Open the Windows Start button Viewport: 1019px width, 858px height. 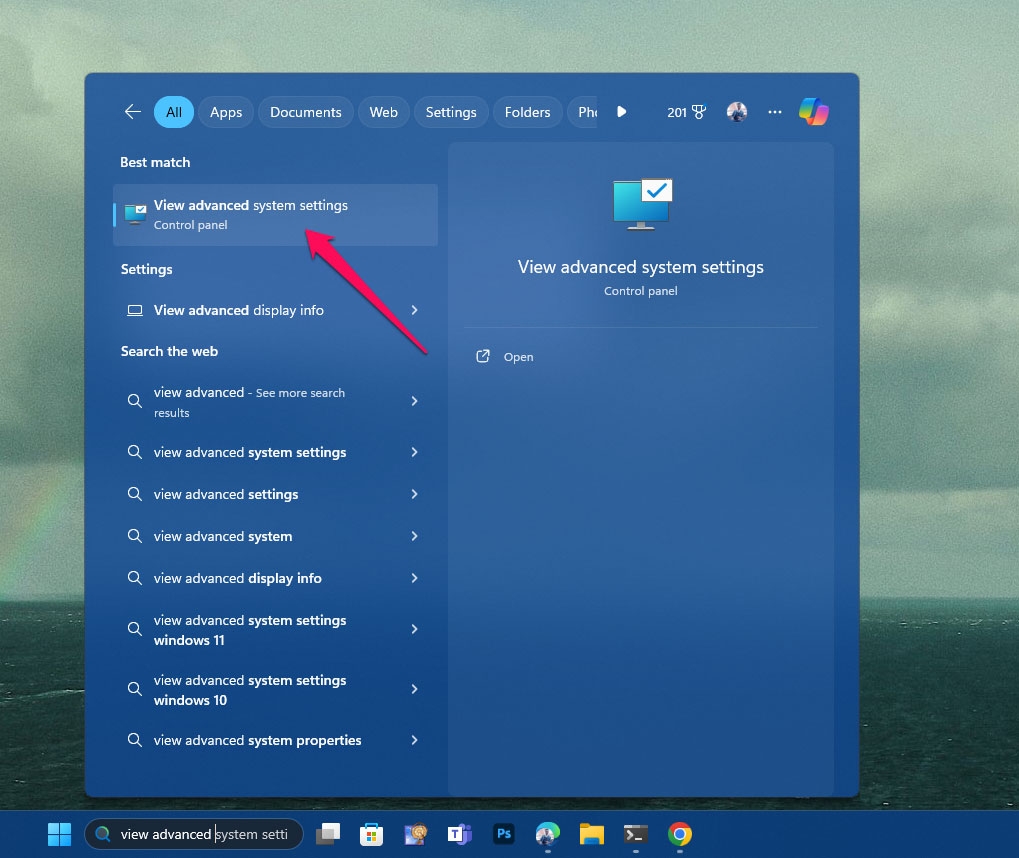[59, 834]
